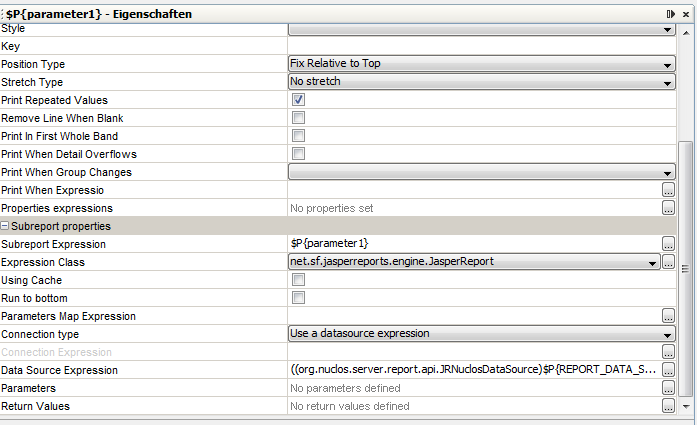This screenshot has height=425, width=697.
Task: Enable the Remove Line When Blank checkbox
Action: click(298, 118)
